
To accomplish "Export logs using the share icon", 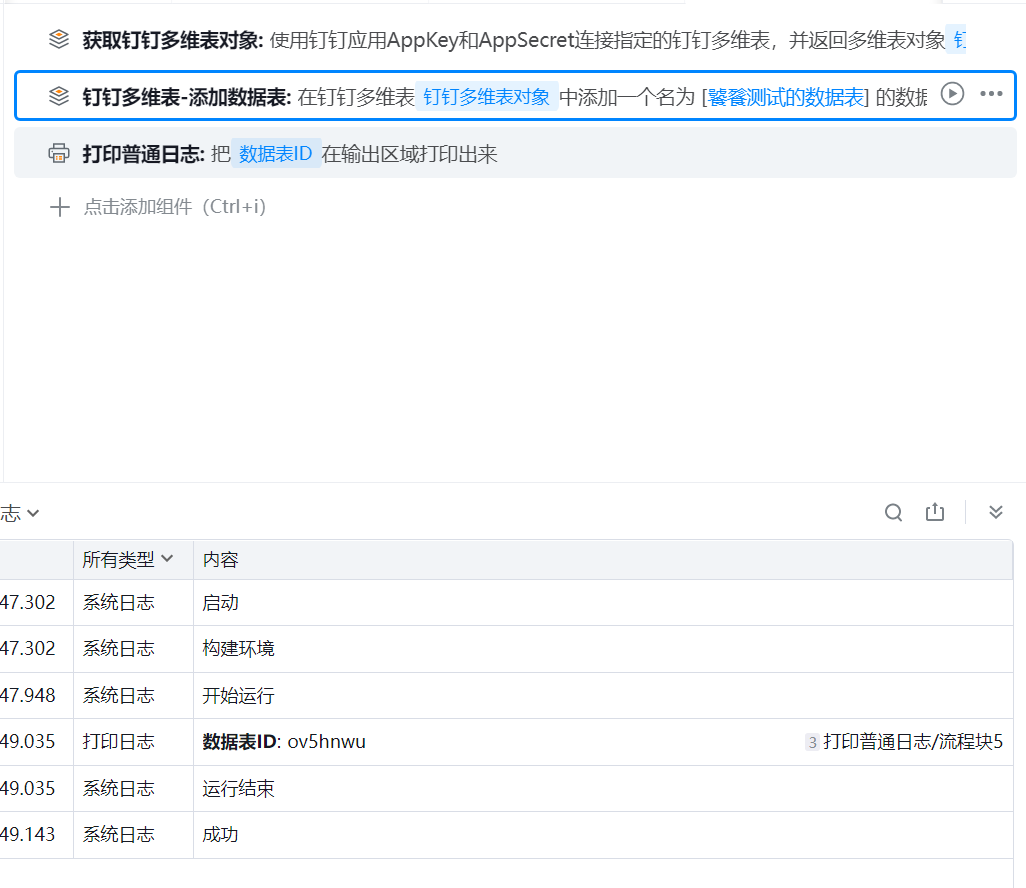I will tap(935, 513).
